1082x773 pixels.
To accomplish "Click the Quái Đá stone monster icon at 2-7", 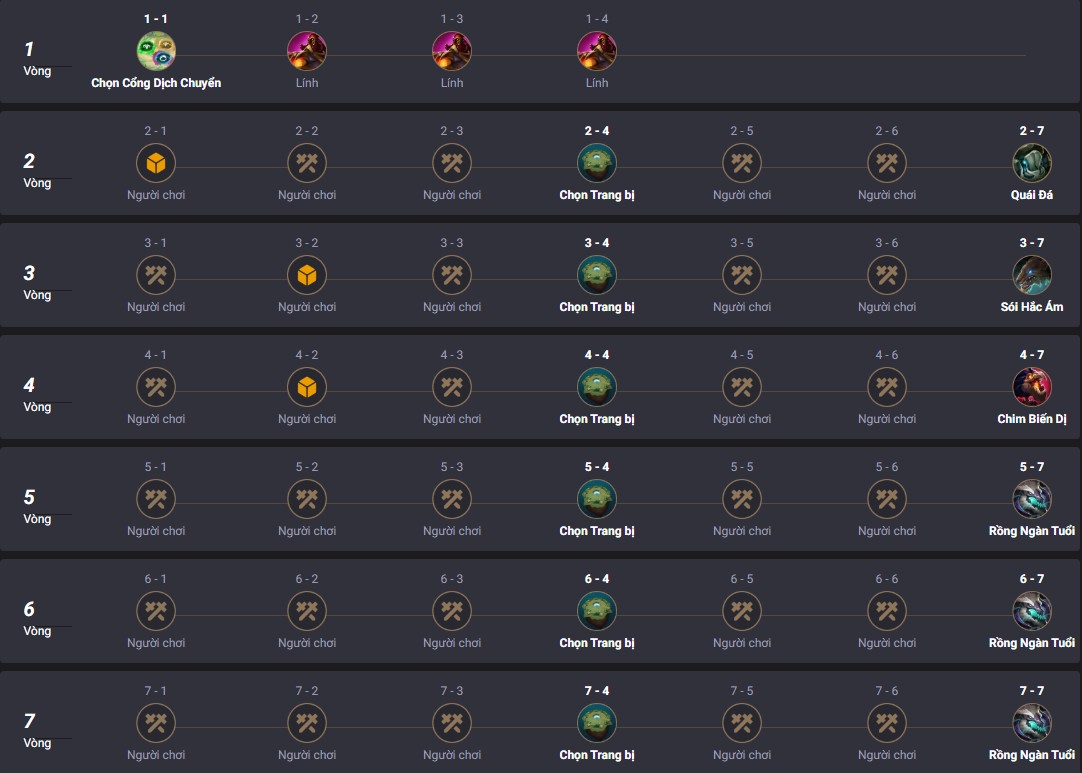I will coord(1032,164).
